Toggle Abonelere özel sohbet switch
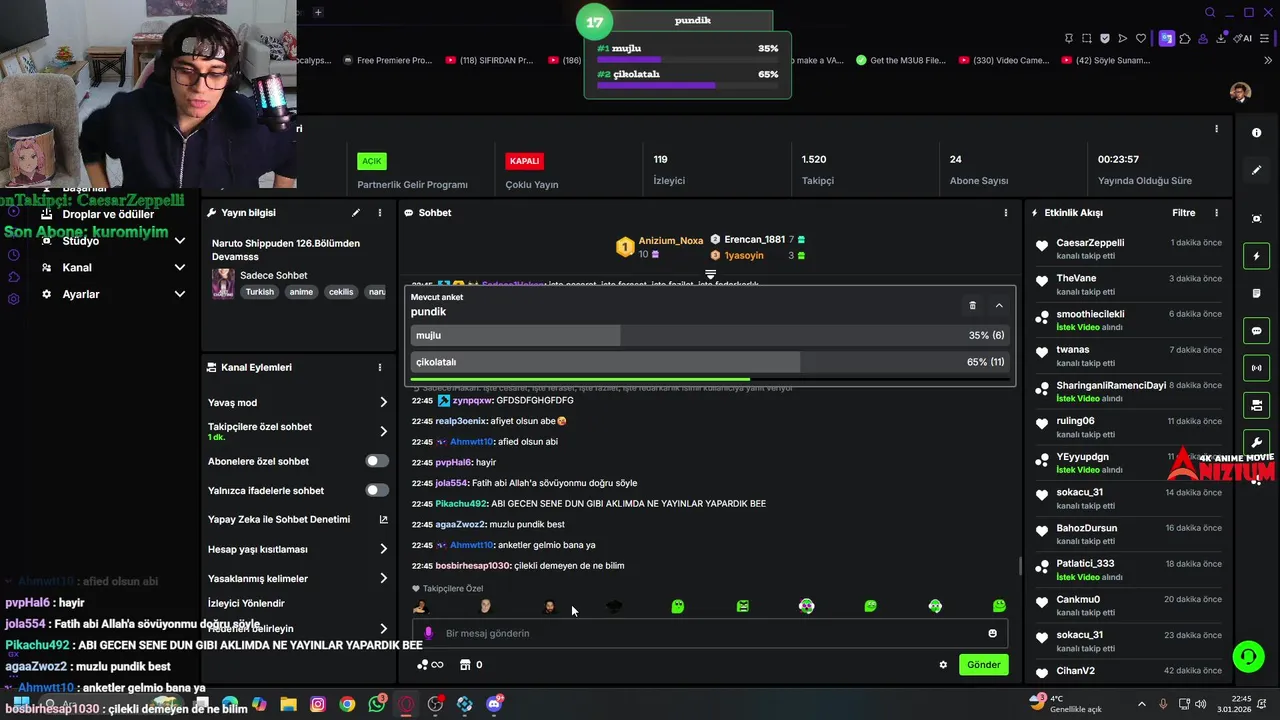The height and width of the screenshot is (720, 1280). 377,461
